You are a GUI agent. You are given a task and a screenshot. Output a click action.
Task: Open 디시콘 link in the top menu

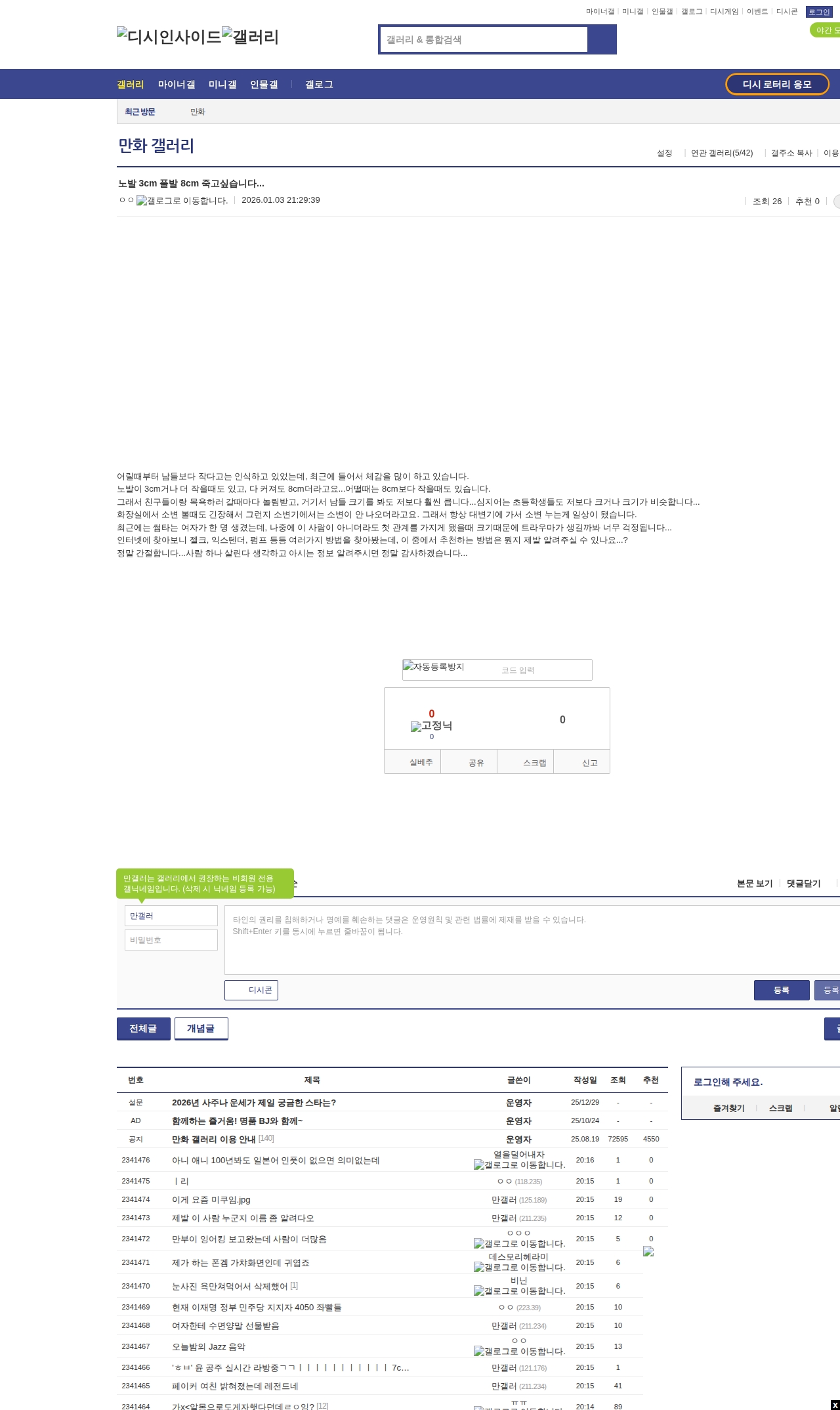pyautogui.click(x=787, y=12)
